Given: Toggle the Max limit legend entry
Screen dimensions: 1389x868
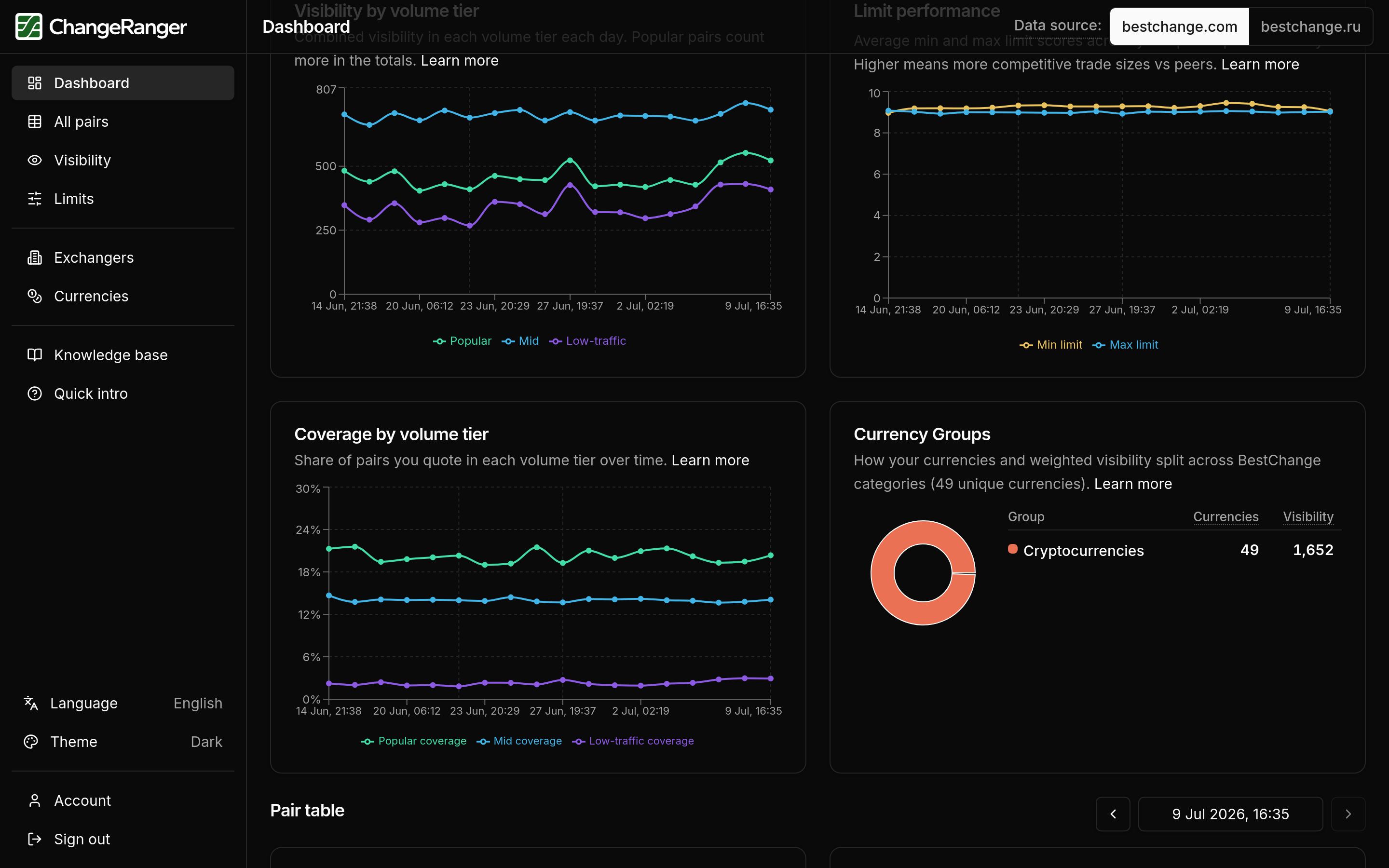Looking at the screenshot, I should (1125, 344).
